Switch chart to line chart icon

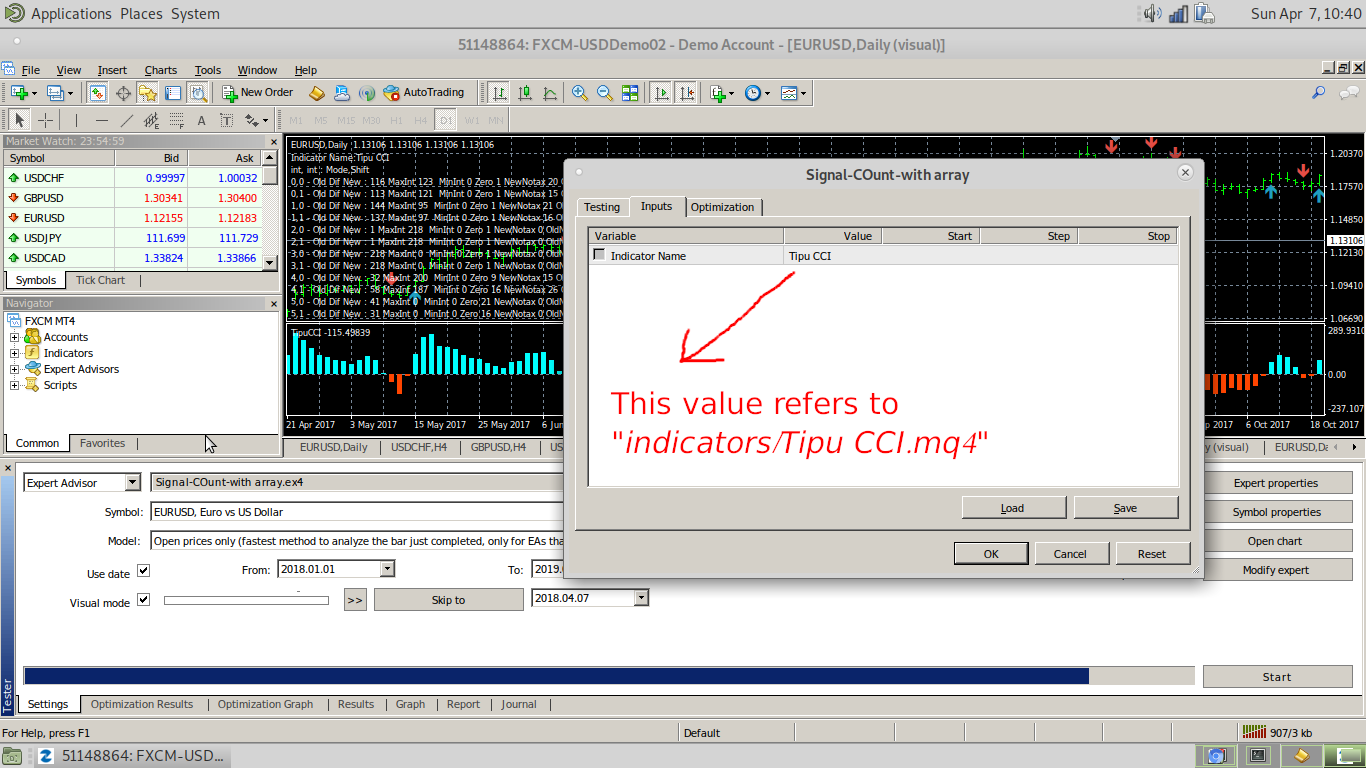point(549,93)
